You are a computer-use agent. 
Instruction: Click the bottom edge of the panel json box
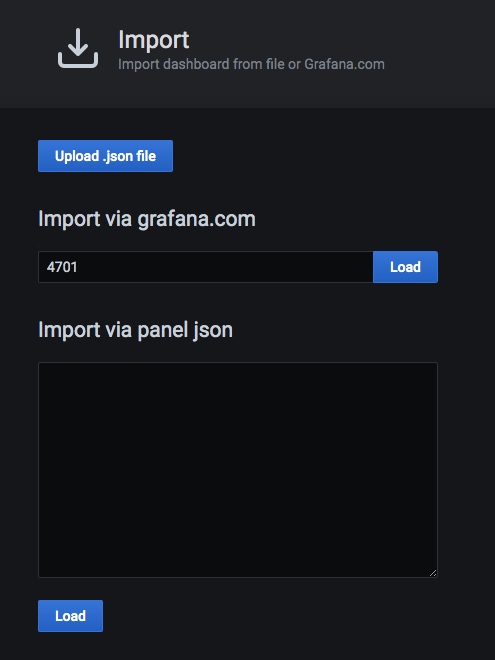238,577
